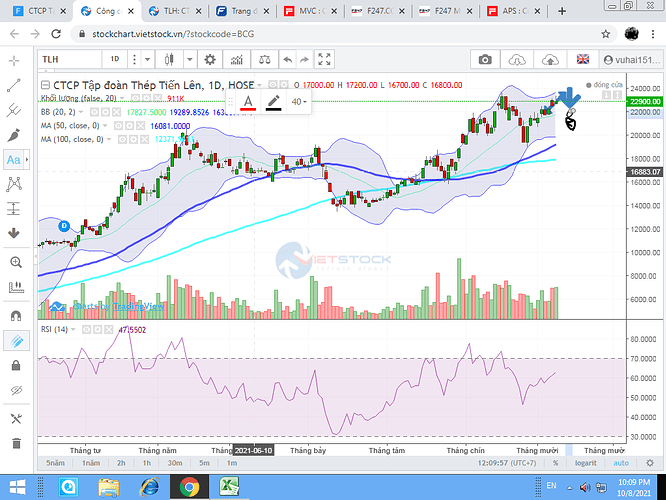Remove drawings with trash can icon
The image size is (666, 500).
coord(16,444)
